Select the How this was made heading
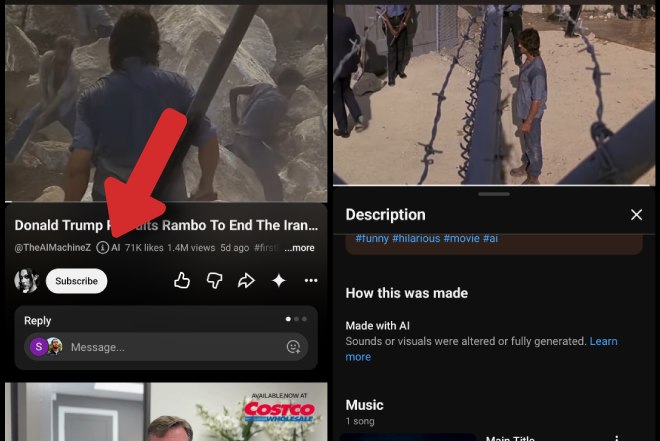Viewport: 660px width, 441px height. click(407, 293)
